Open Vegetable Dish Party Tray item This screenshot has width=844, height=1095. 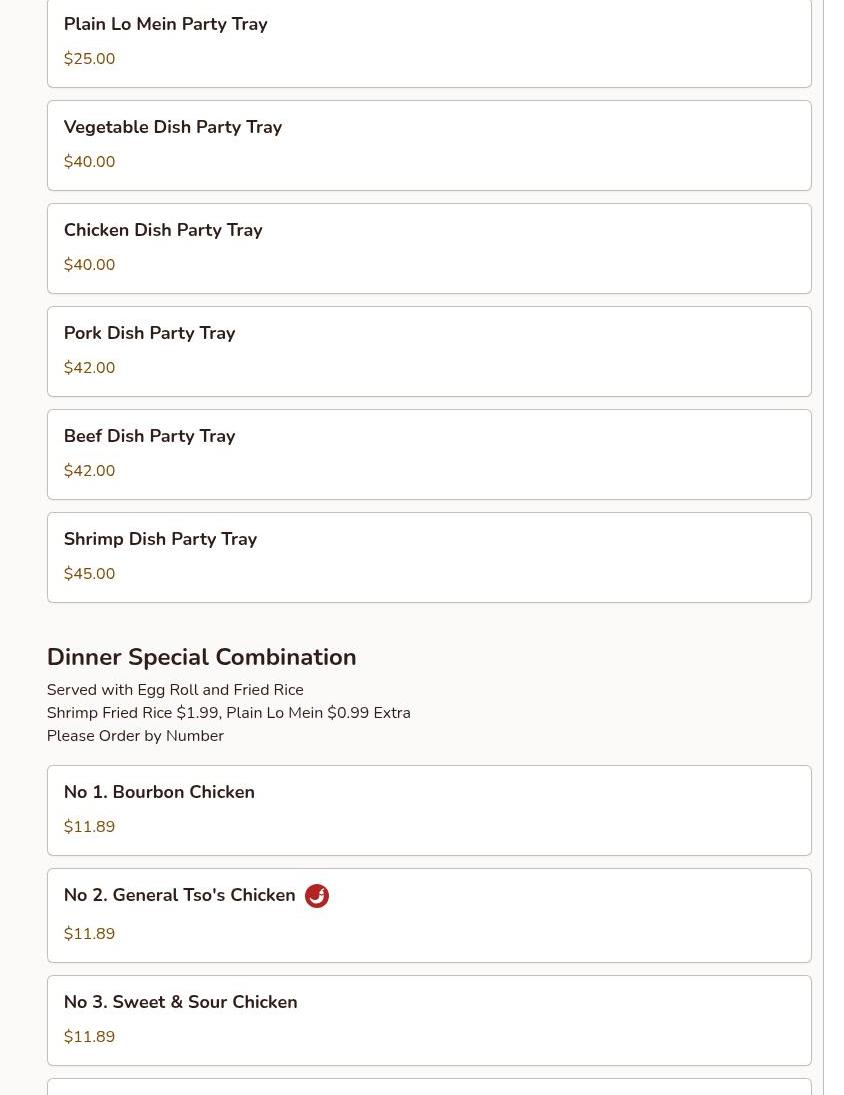coord(172,127)
